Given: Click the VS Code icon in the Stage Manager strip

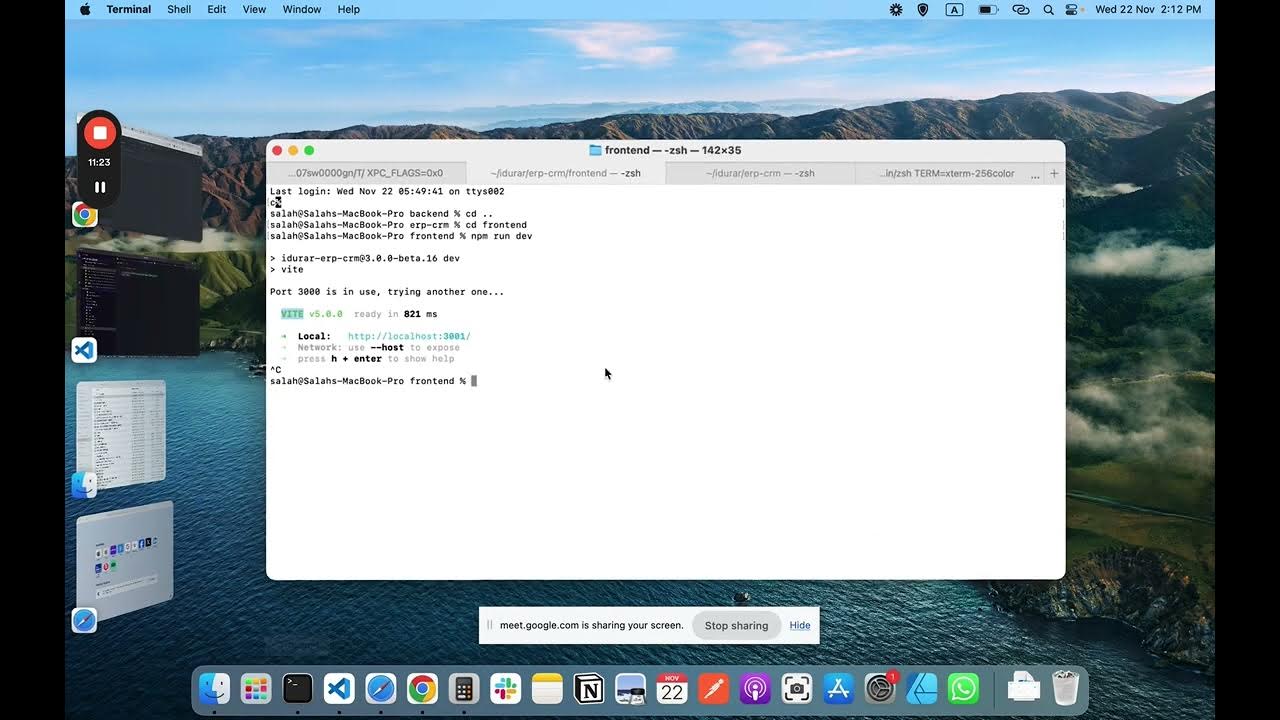Looking at the screenshot, I should pos(85,350).
